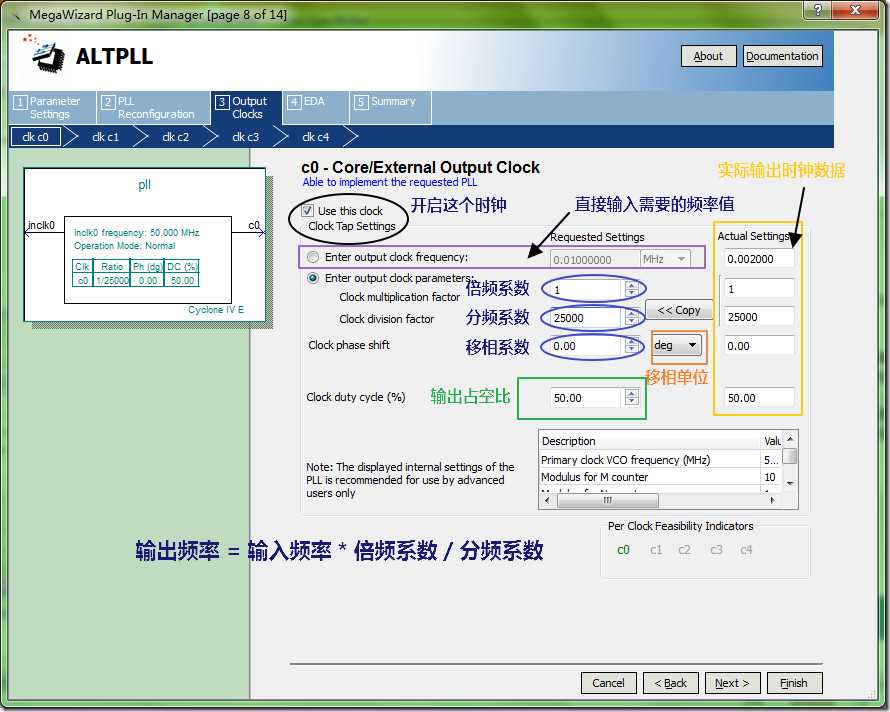Toggle the Use this clock checkbox

click(x=307, y=210)
